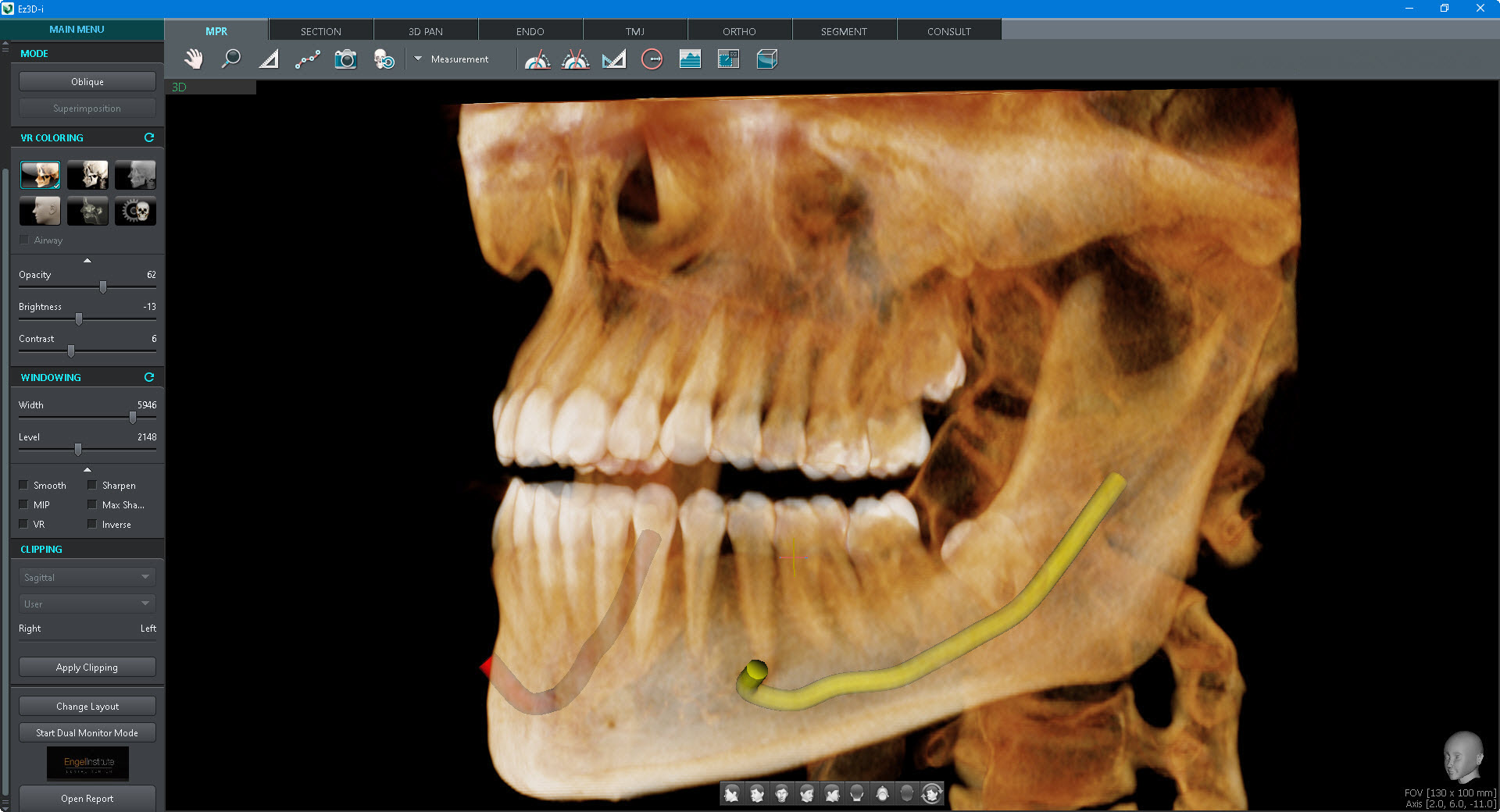Screen dimensions: 1500x812
Task: Click the camera capture icon
Action: [345, 59]
